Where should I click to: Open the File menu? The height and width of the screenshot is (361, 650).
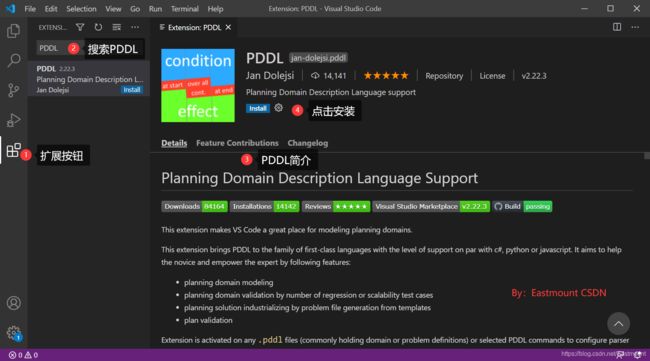[30, 9]
